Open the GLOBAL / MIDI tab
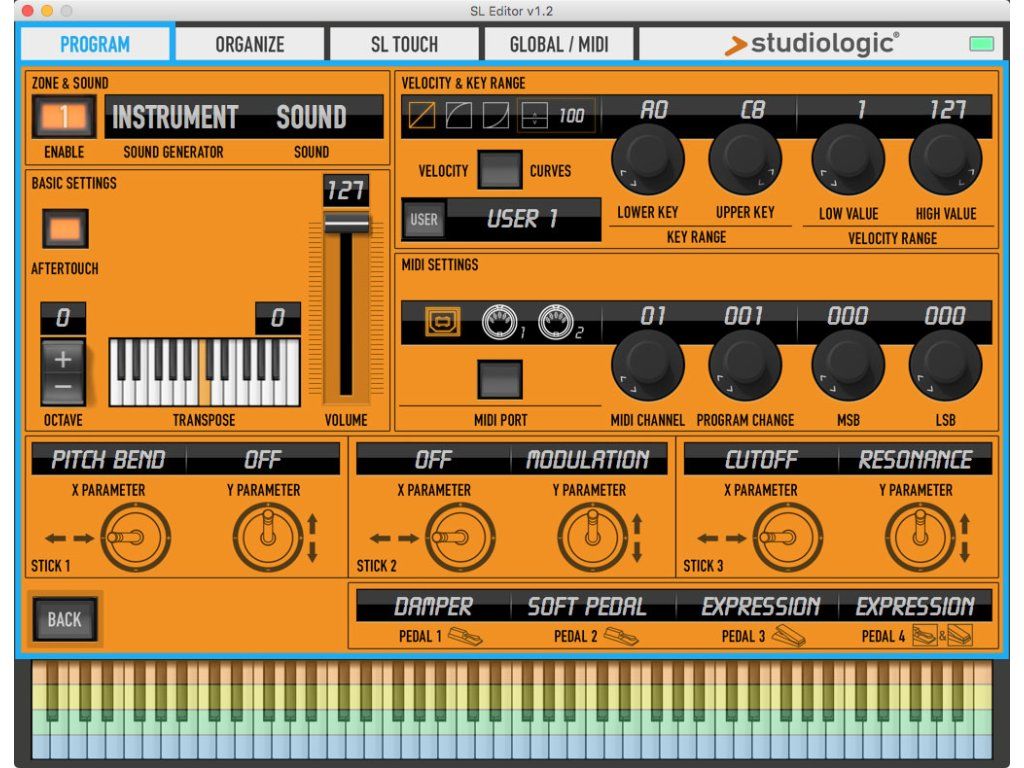This screenshot has height=768, width=1024. (x=559, y=44)
